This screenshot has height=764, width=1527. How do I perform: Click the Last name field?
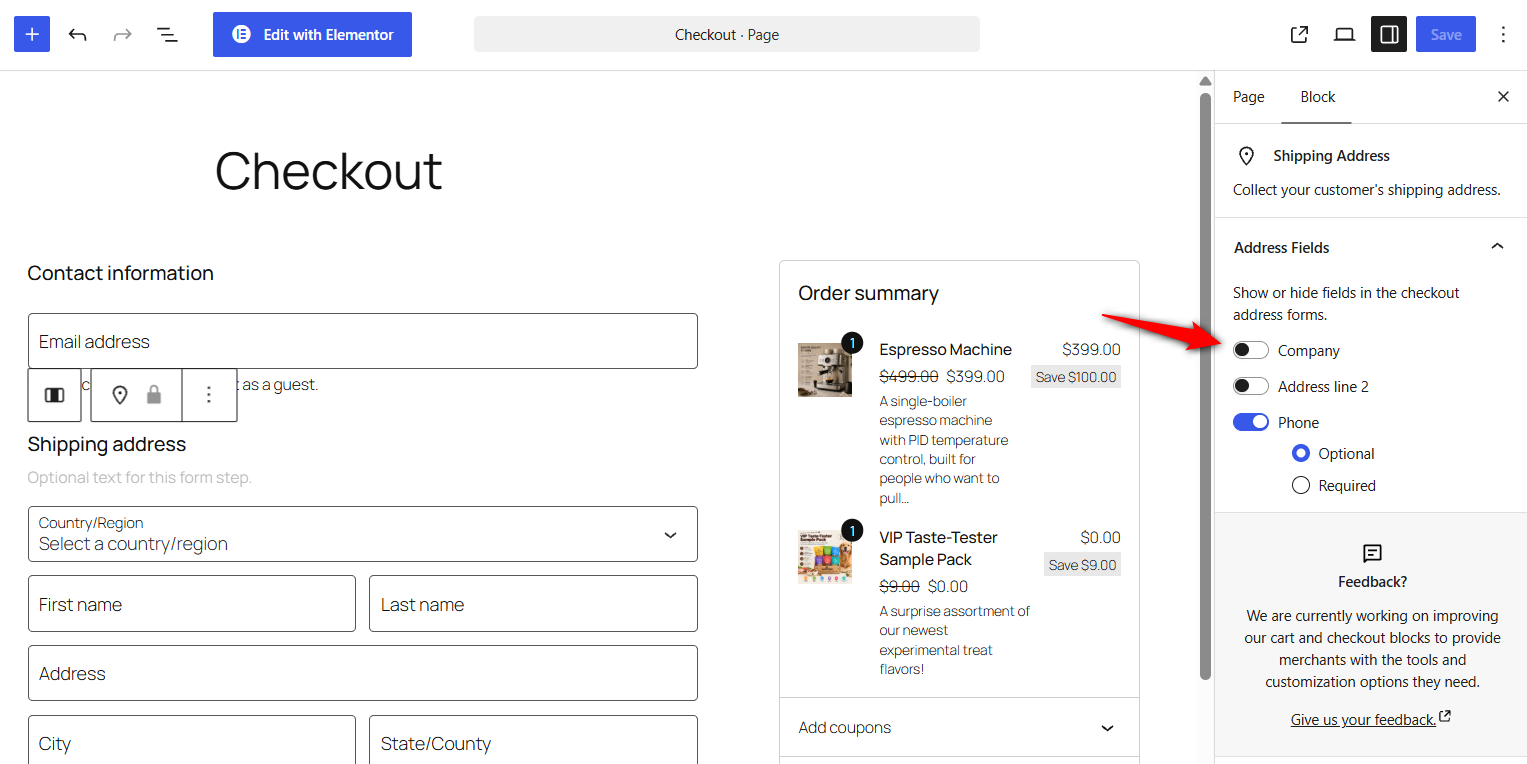(x=533, y=603)
